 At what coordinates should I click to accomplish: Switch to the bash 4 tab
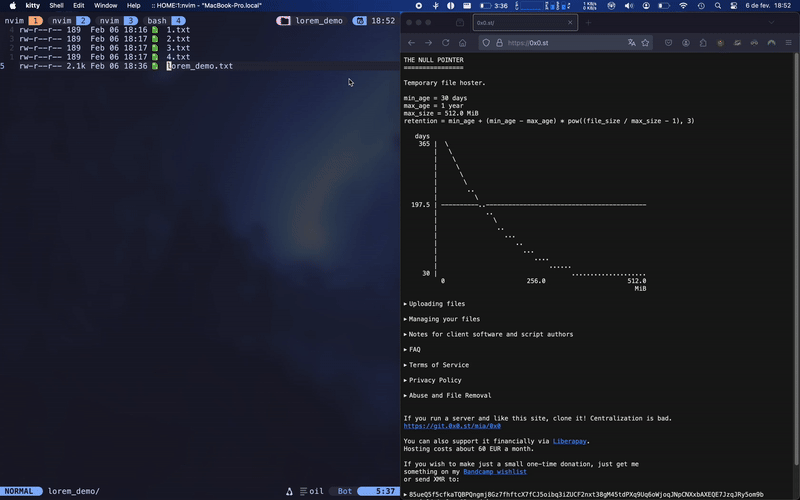click(165, 20)
